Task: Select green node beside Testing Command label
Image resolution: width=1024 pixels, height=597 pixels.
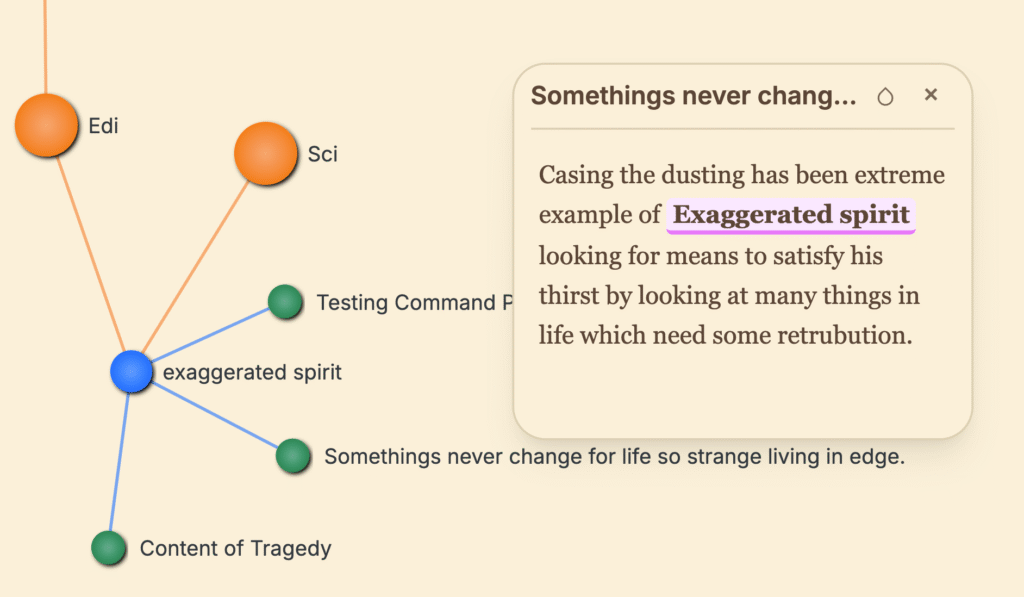Action: pyautogui.click(x=286, y=302)
